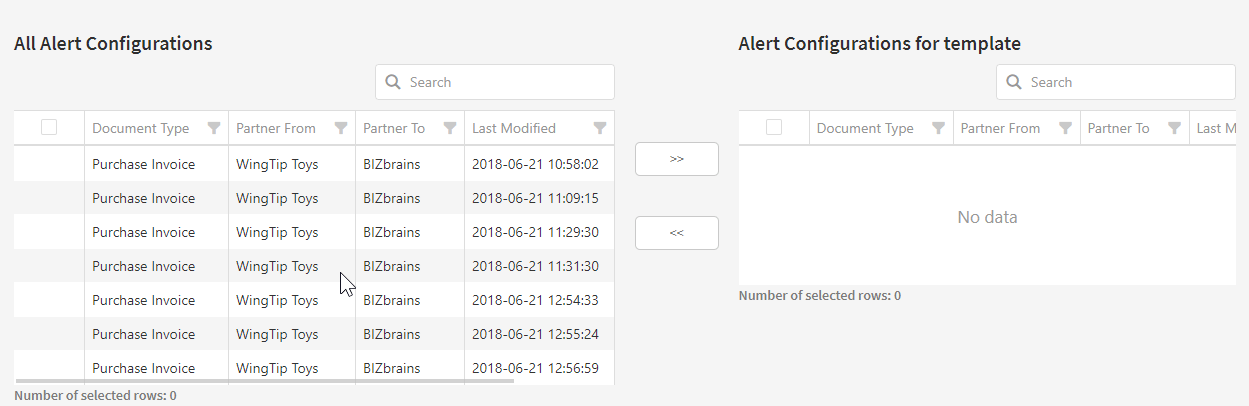Move selected rows left with << button

pos(677,233)
